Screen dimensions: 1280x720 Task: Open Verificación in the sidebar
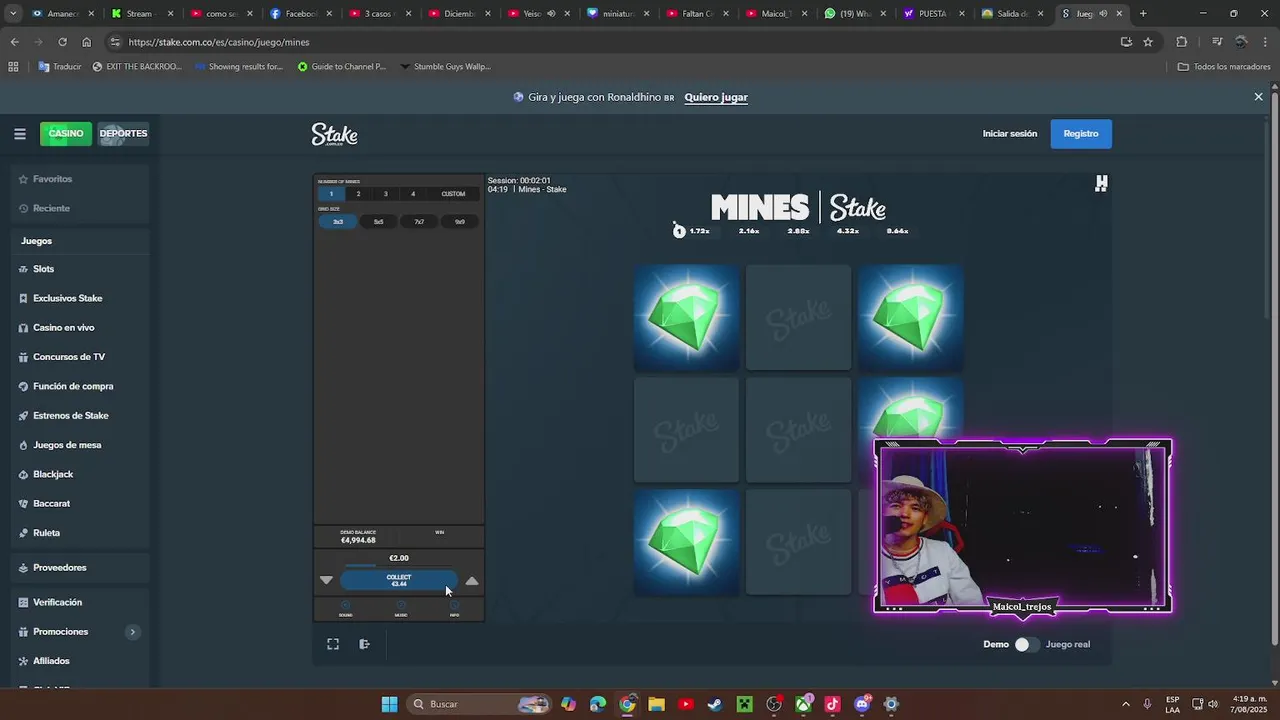(57, 602)
